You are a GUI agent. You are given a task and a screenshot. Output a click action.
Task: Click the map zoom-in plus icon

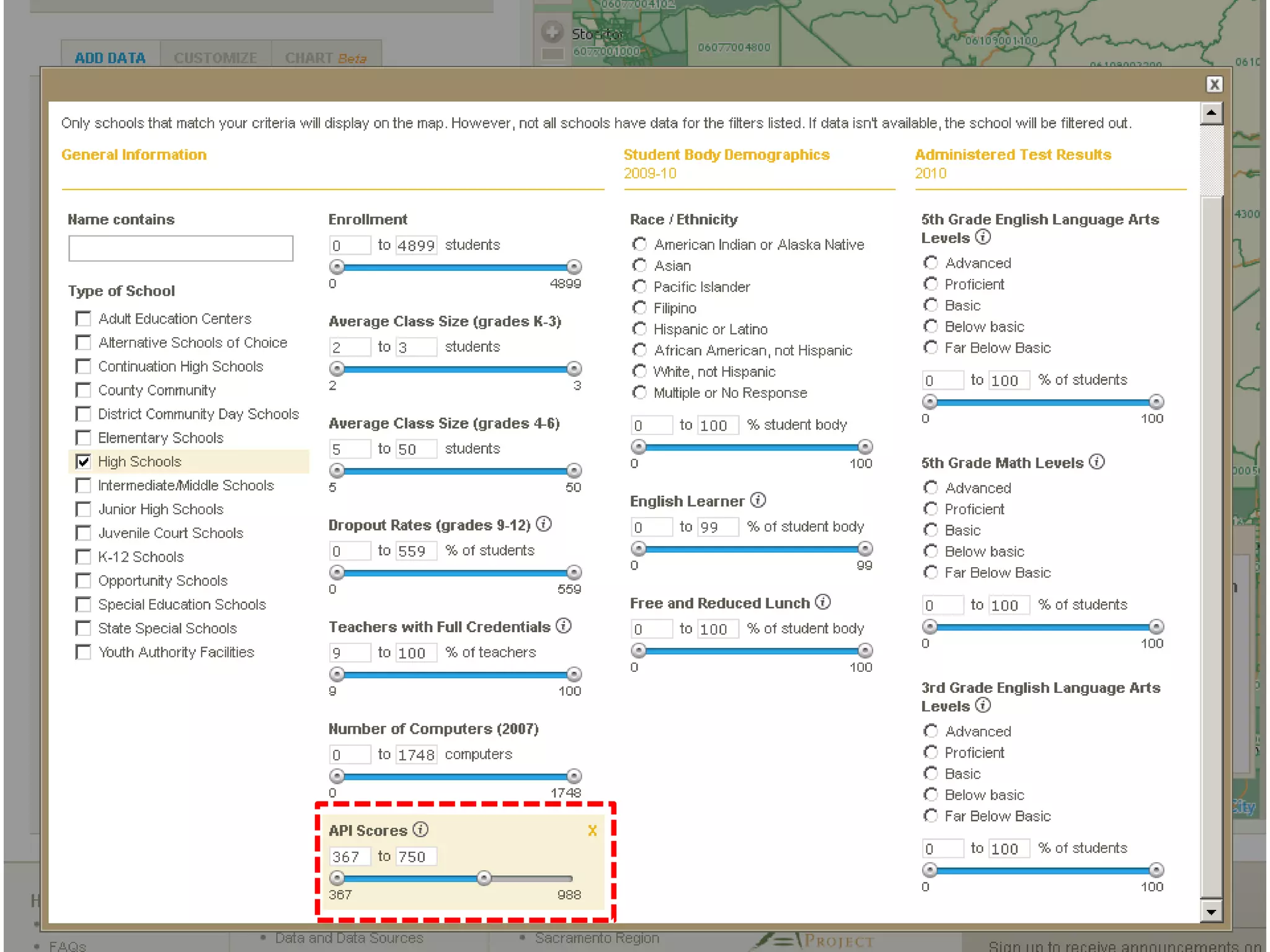click(551, 32)
